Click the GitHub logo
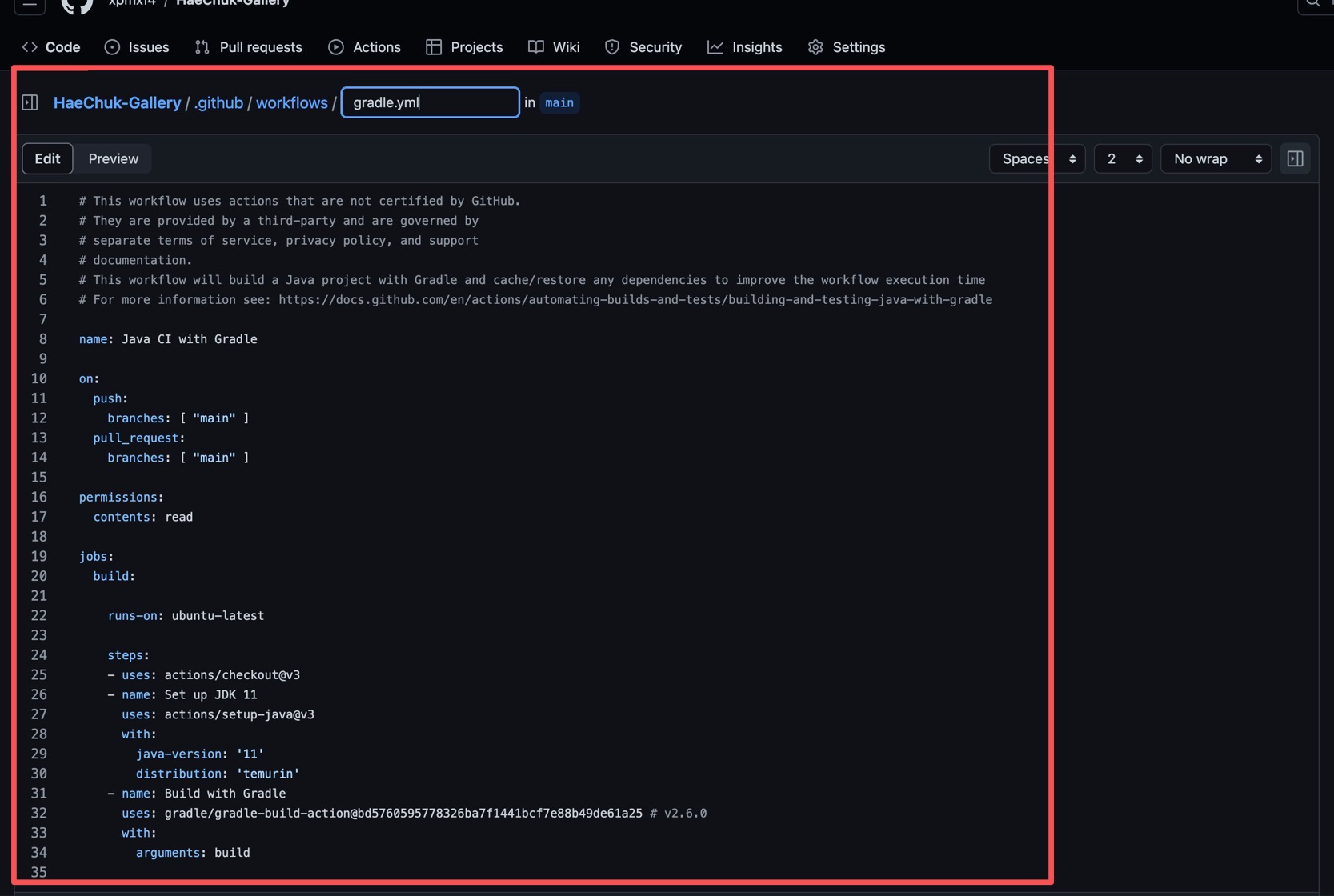 [x=78, y=4]
